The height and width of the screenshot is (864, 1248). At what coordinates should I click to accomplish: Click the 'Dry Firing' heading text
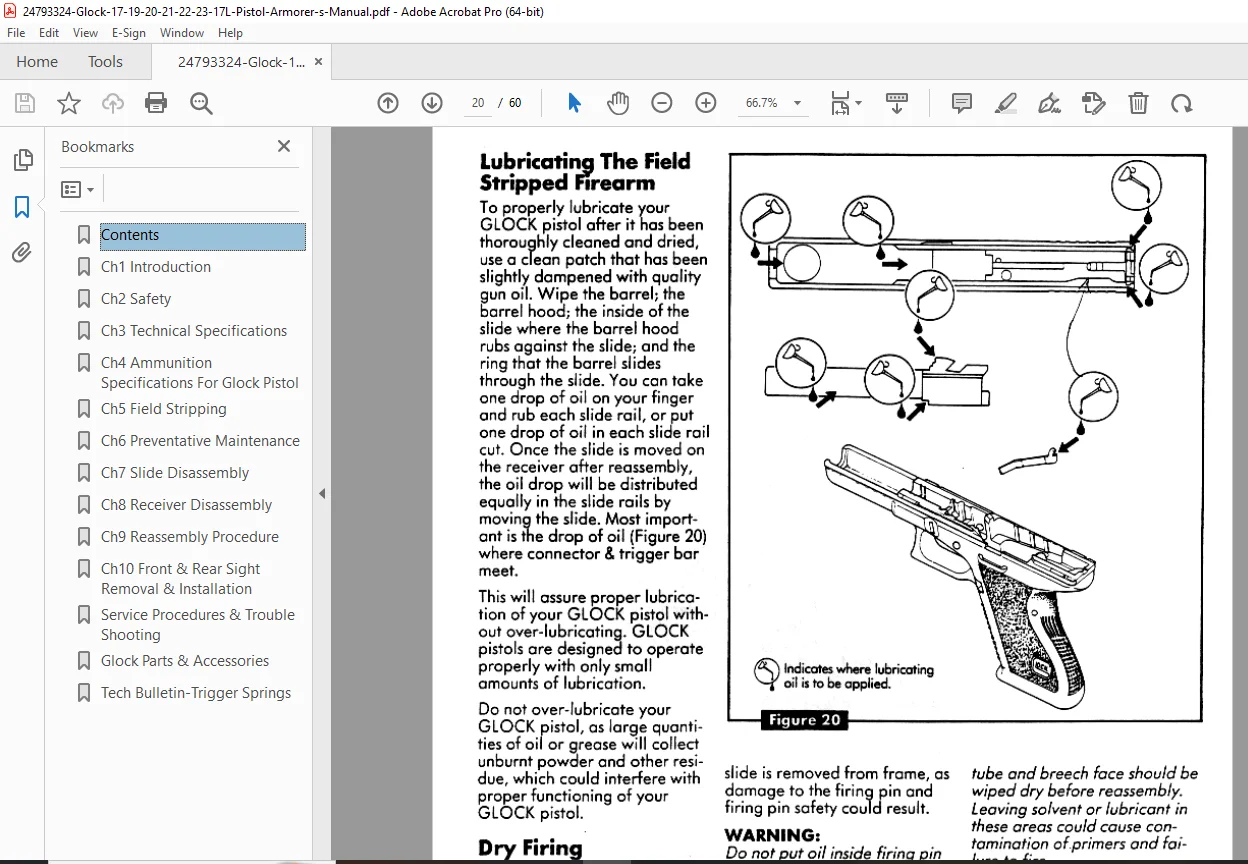530,848
